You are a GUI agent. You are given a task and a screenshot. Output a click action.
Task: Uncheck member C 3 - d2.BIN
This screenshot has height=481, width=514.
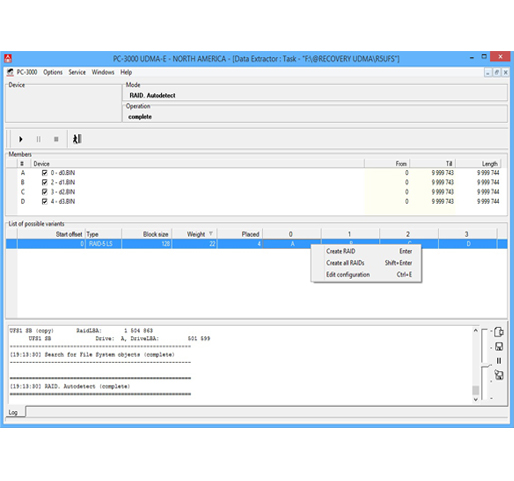[44, 192]
